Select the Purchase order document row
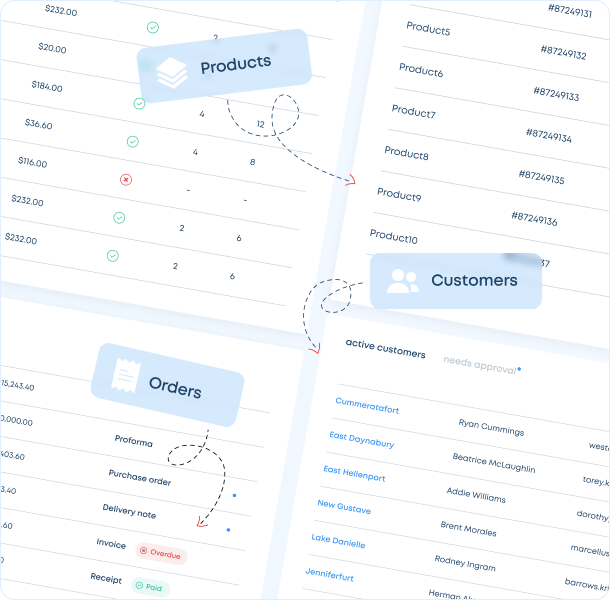Viewport: 610px width, 600px height. pos(140,477)
